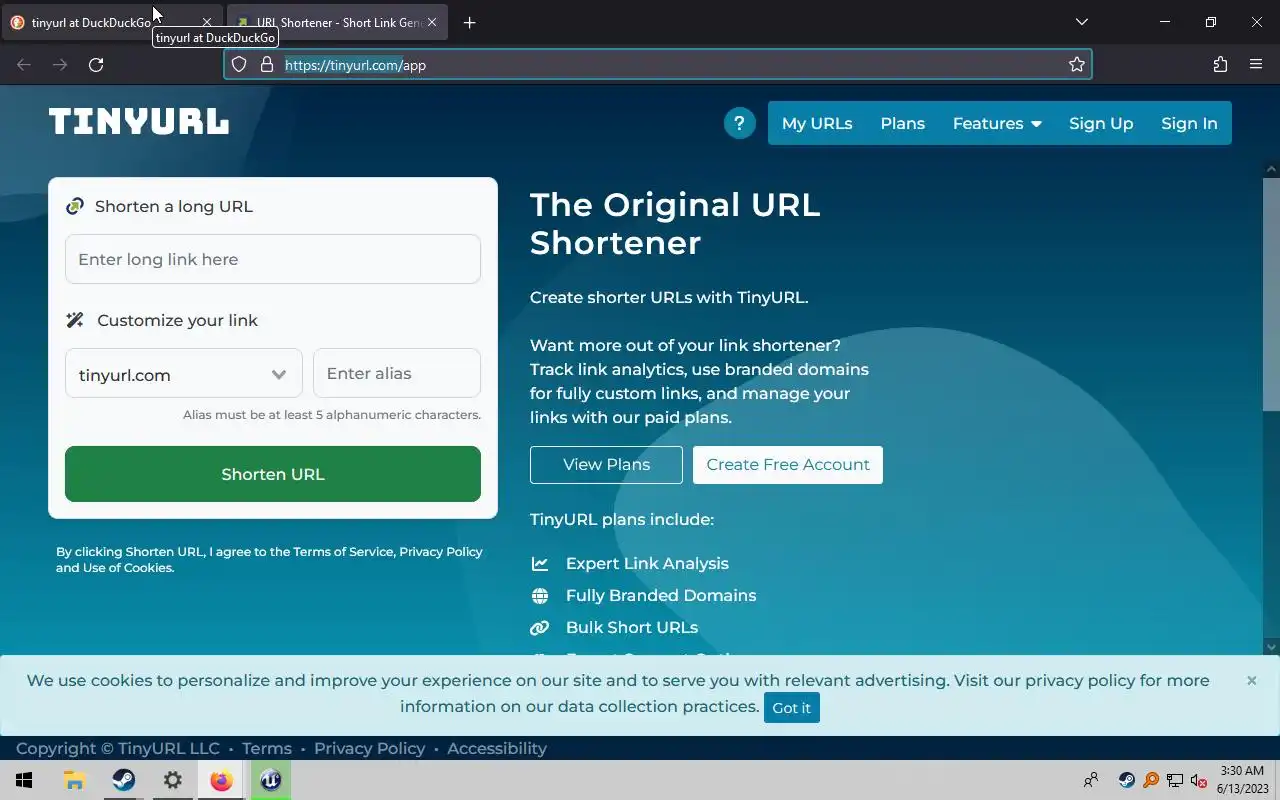Click the Unreal Engine taskbar icon
Viewport: 1280px width, 800px height.
click(x=271, y=780)
